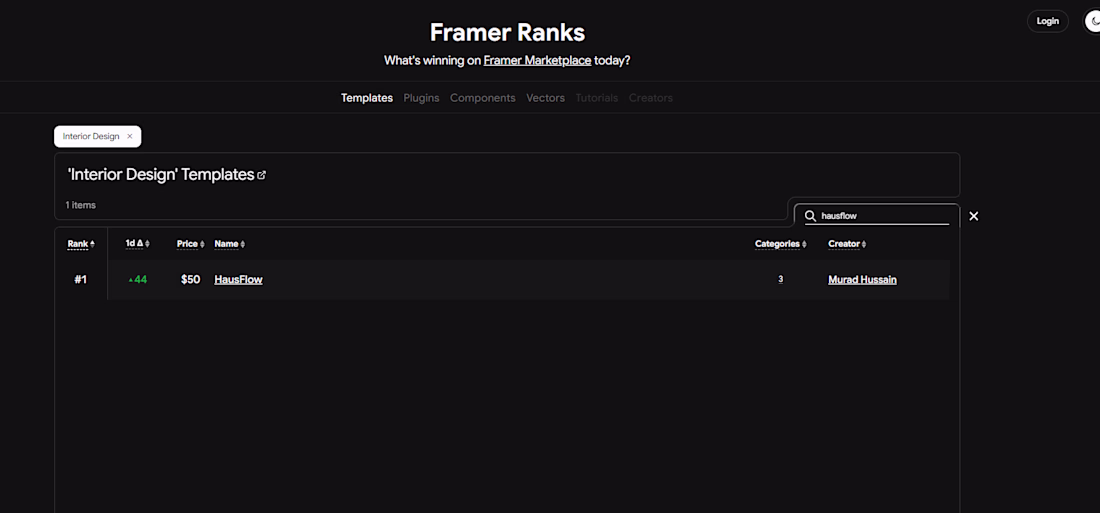Switch to the Templates tab

click(x=367, y=98)
